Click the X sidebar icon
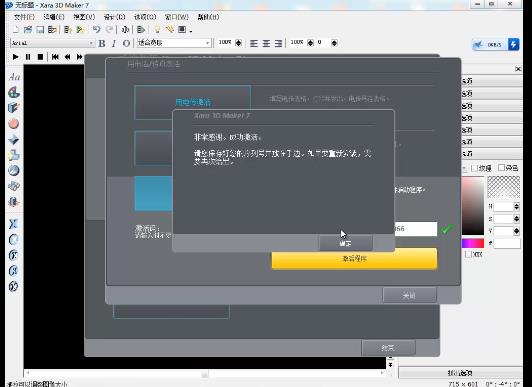 pos(13,224)
